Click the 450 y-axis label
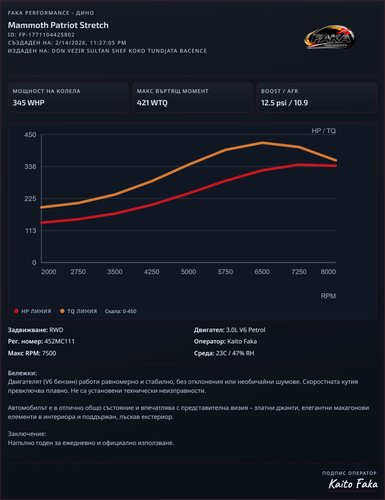 click(x=30, y=135)
